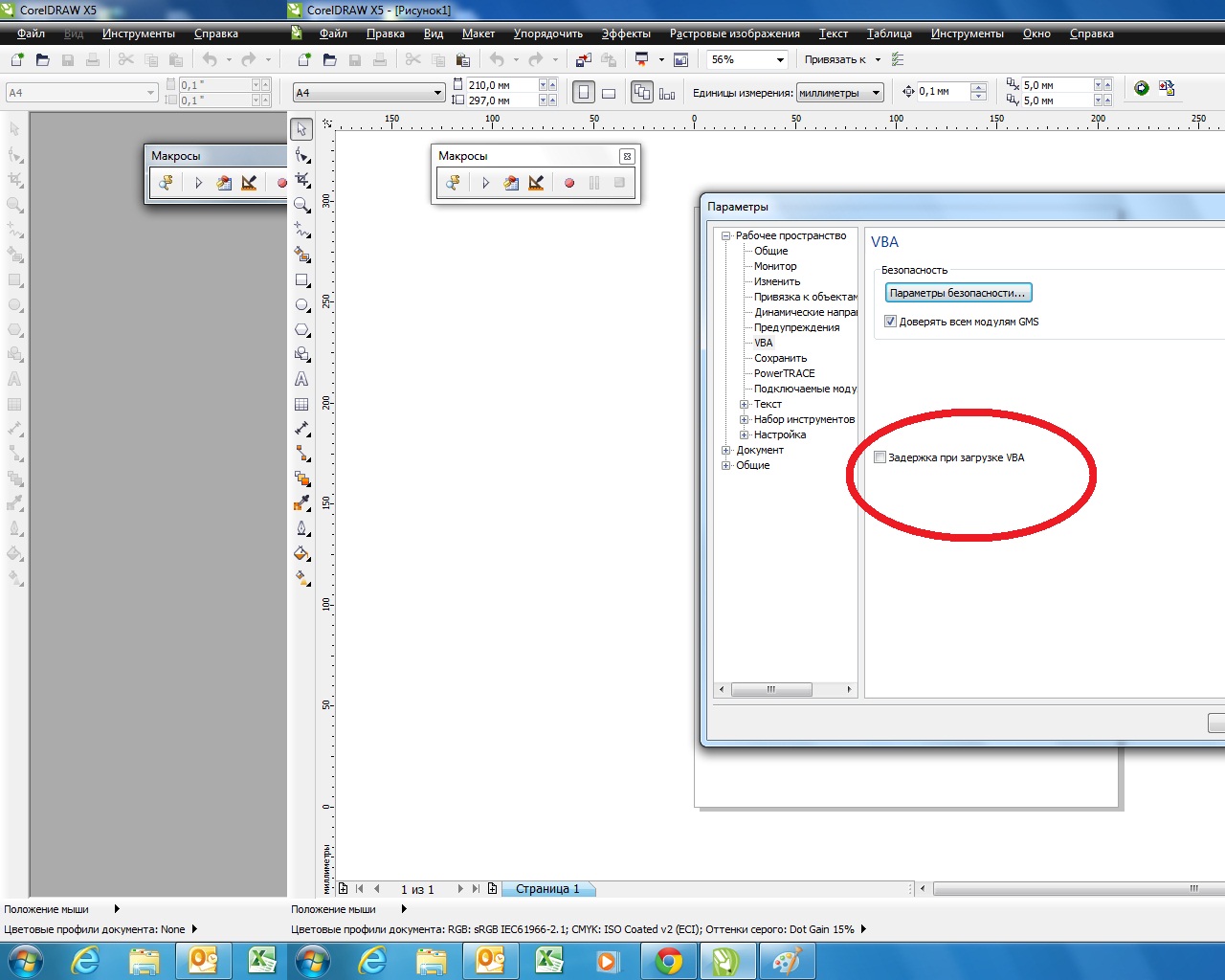Screen dimensions: 1225x980
Task: Select PowerTRACE in the options tree
Action: pos(784,373)
